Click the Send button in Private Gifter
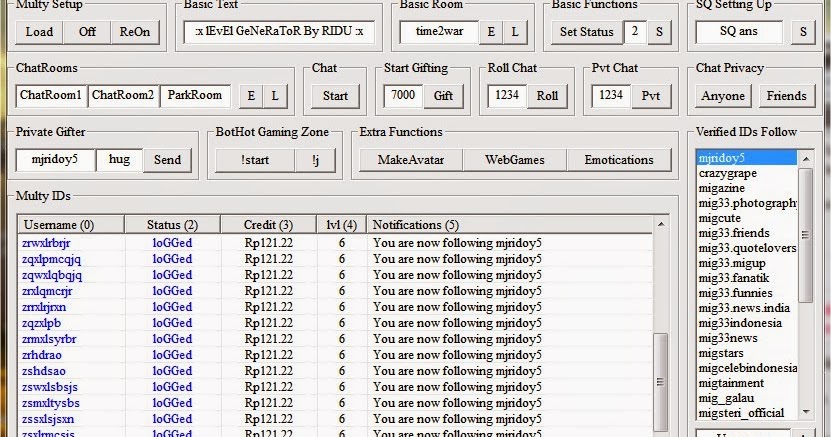This screenshot has height=437, width=831. (167, 160)
